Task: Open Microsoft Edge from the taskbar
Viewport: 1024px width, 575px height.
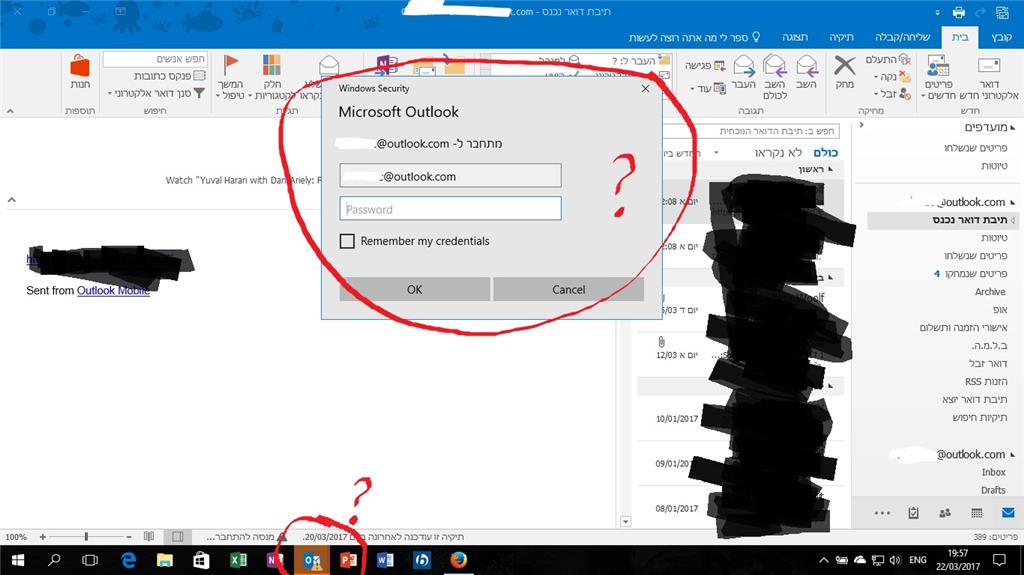Action: tap(129, 560)
